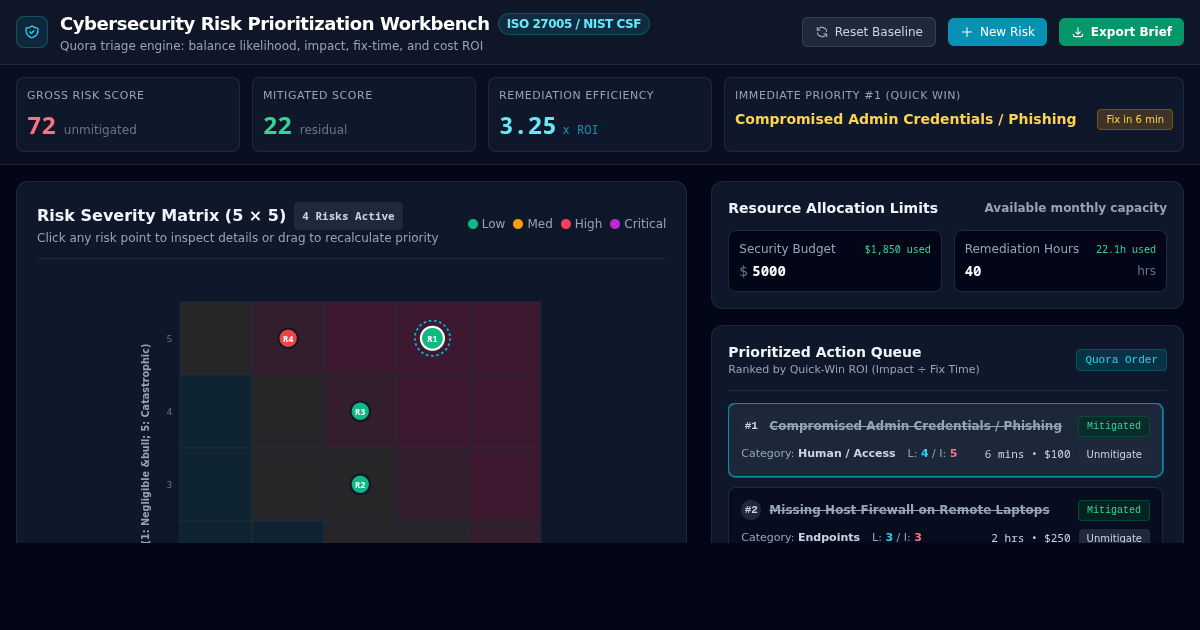
Task: Click the Med legend dot
Action: pos(518,224)
